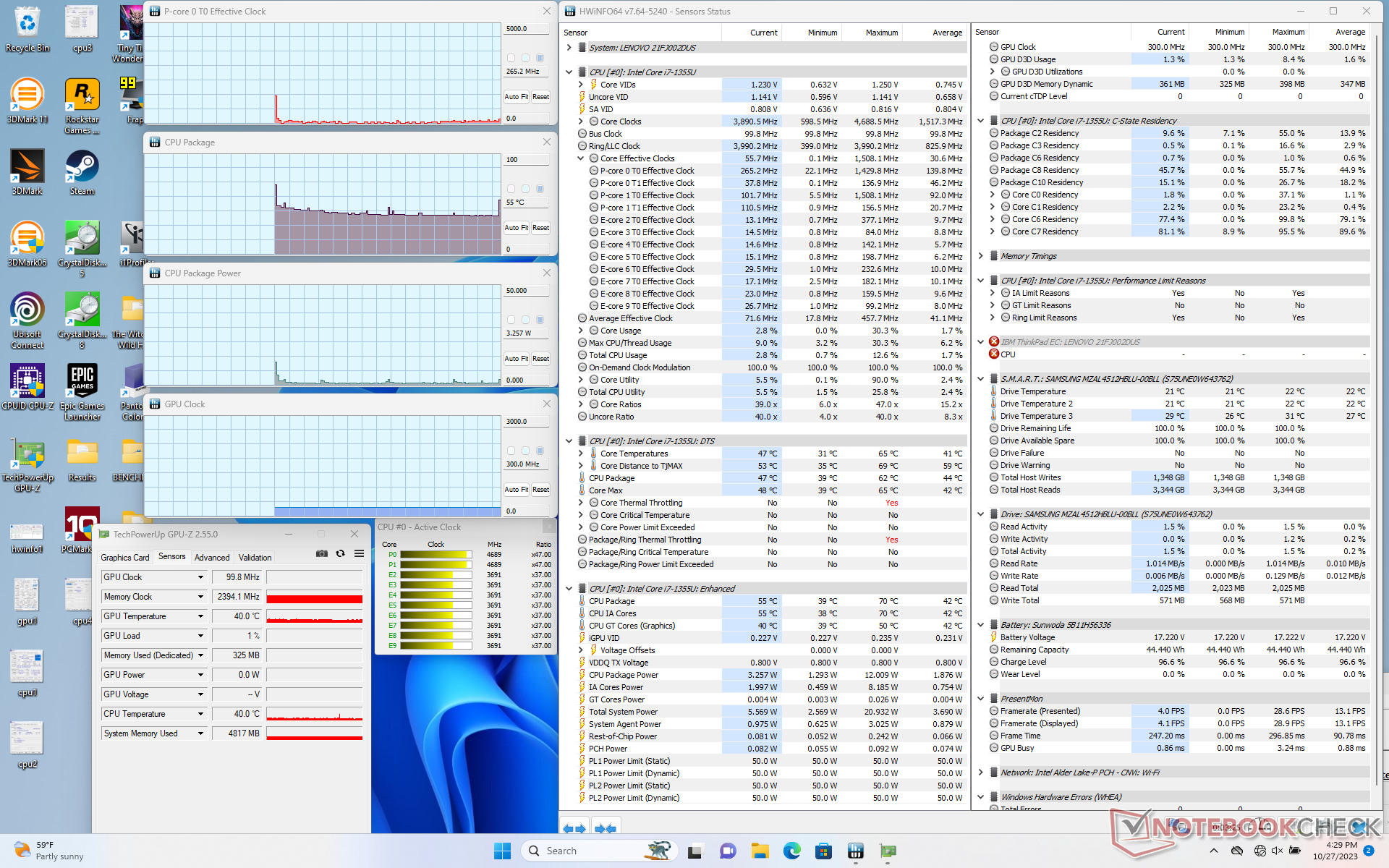Switch to the Graphics Card tab
This screenshot has height=868, width=1389.
(124, 558)
